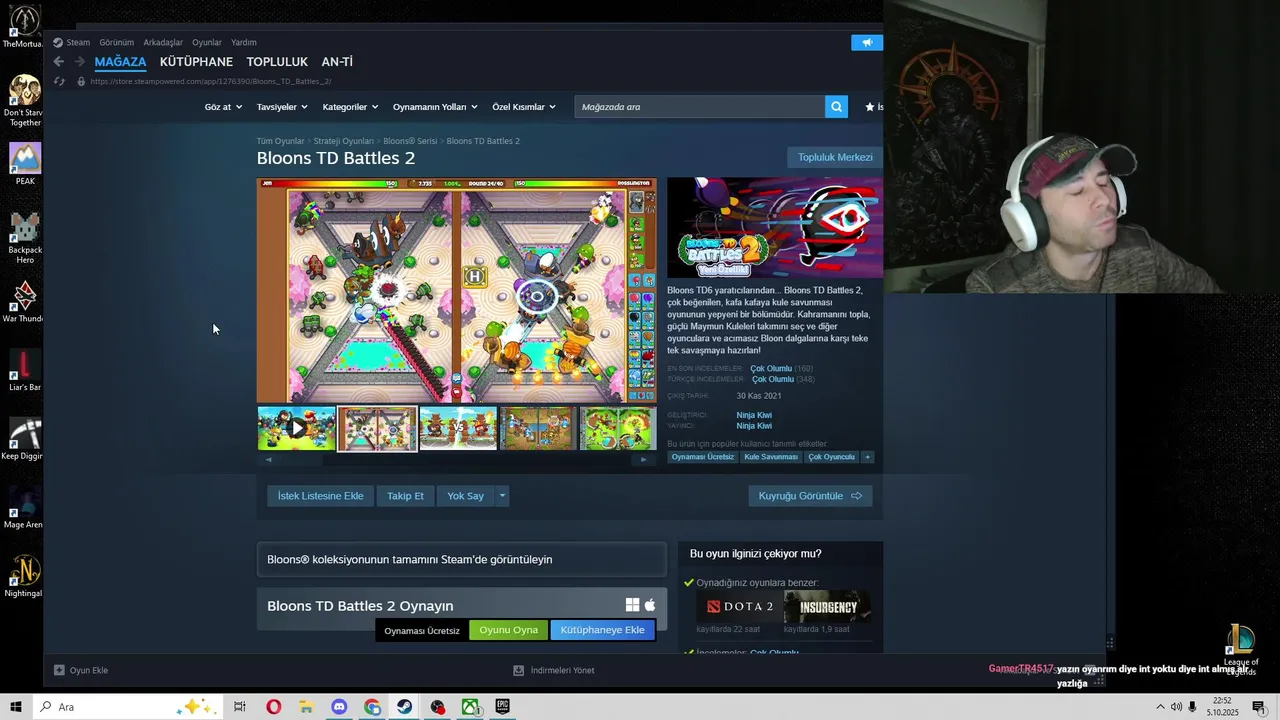This screenshot has width=1280, height=720.
Task: Show hidden system tray icons chevron
Action: click(x=1160, y=707)
